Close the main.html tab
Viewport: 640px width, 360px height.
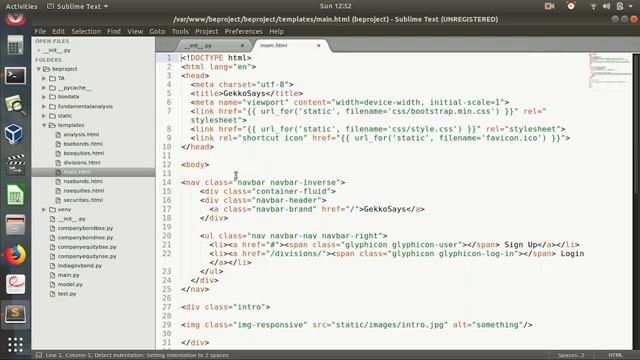click(x=318, y=45)
